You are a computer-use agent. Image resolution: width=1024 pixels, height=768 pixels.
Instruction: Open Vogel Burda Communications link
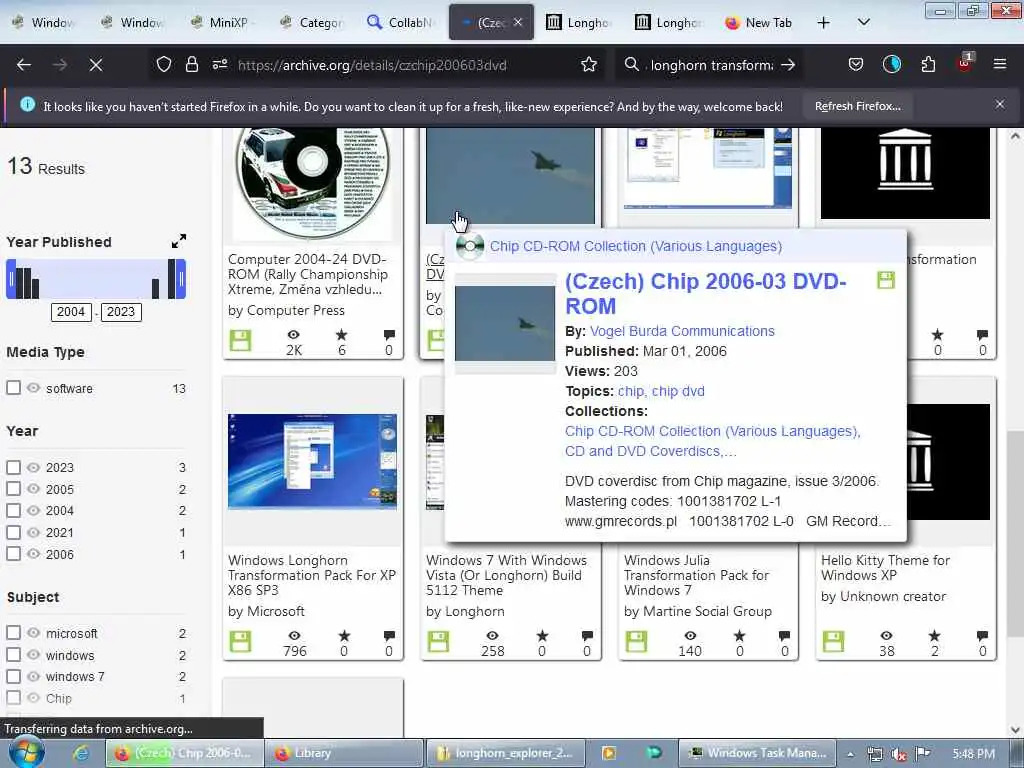682,331
